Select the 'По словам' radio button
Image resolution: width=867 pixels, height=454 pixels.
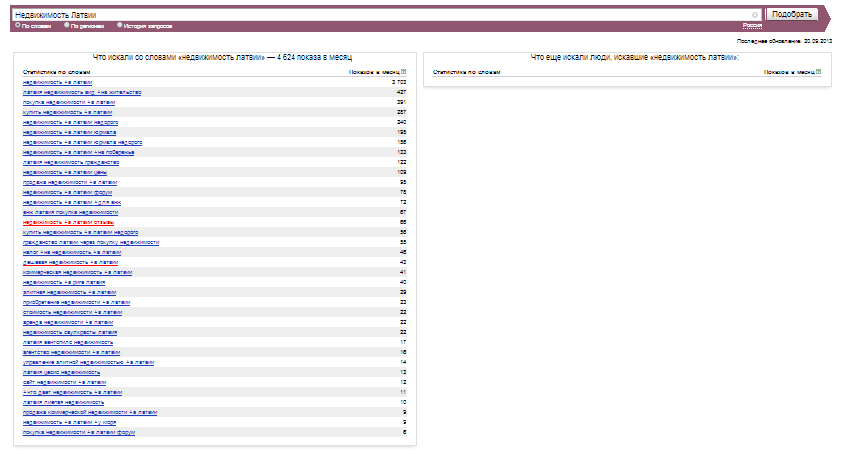click(18, 25)
